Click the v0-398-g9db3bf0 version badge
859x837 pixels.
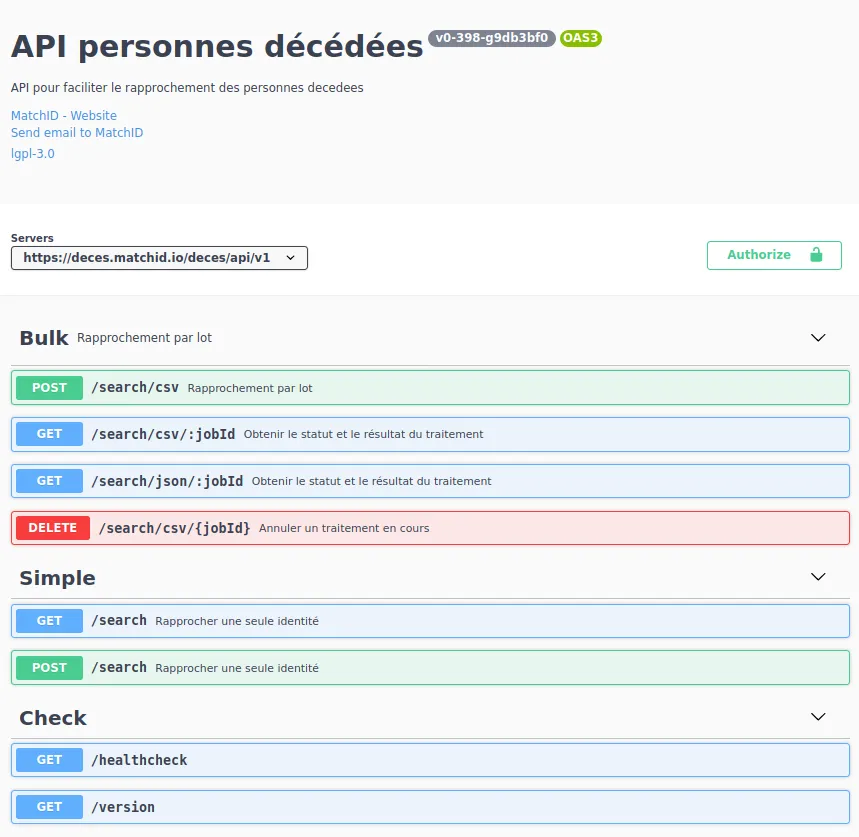(x=491, y=38)
